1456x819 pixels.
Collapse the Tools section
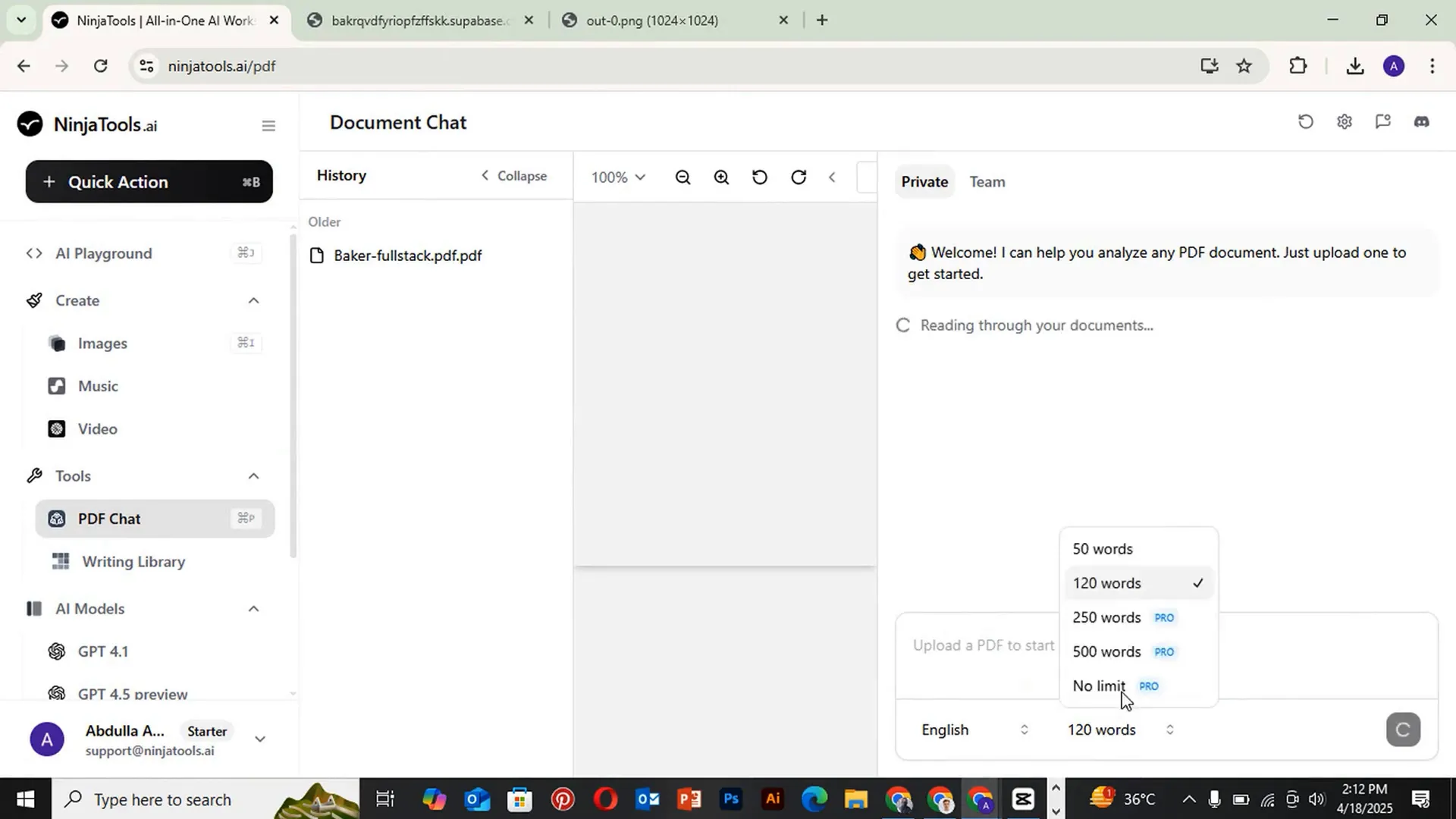(253, 476)
